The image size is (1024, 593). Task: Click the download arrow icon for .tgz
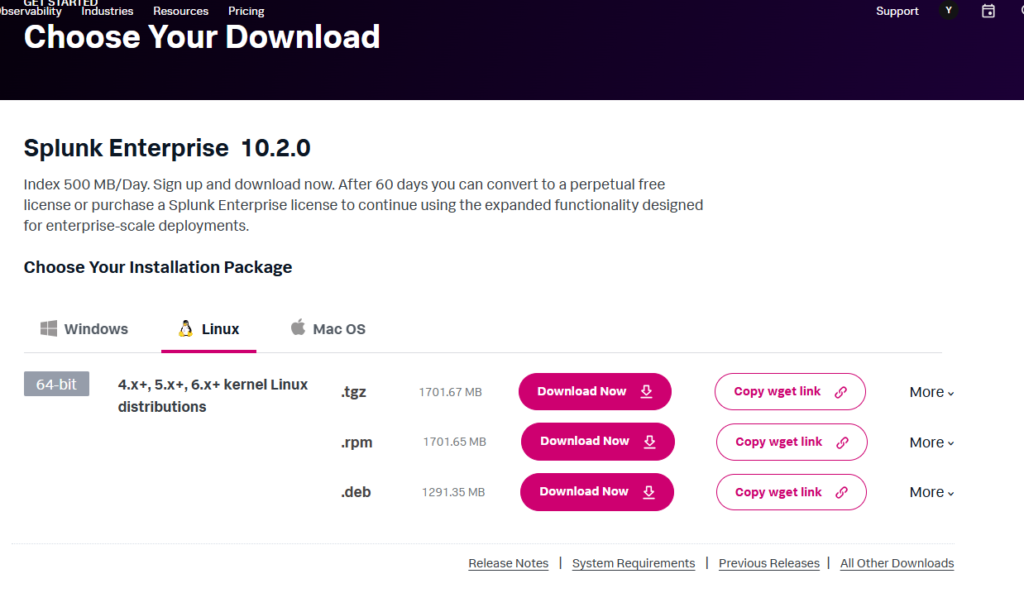pyautogui.click(x=646, y=391)
